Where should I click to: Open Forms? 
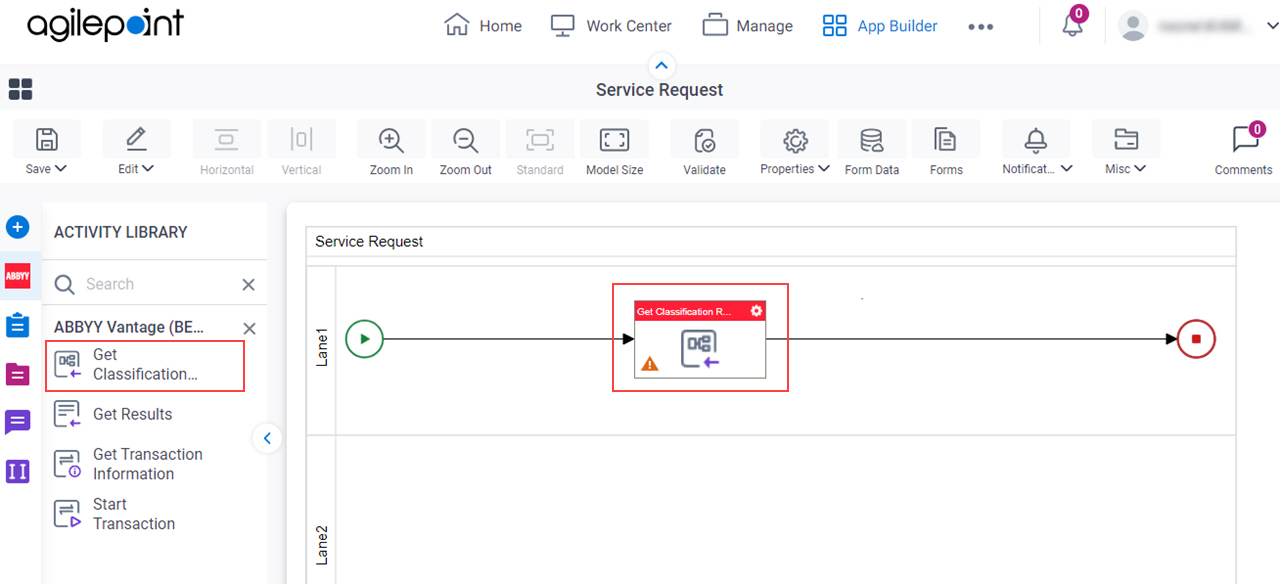click(946, 151)
